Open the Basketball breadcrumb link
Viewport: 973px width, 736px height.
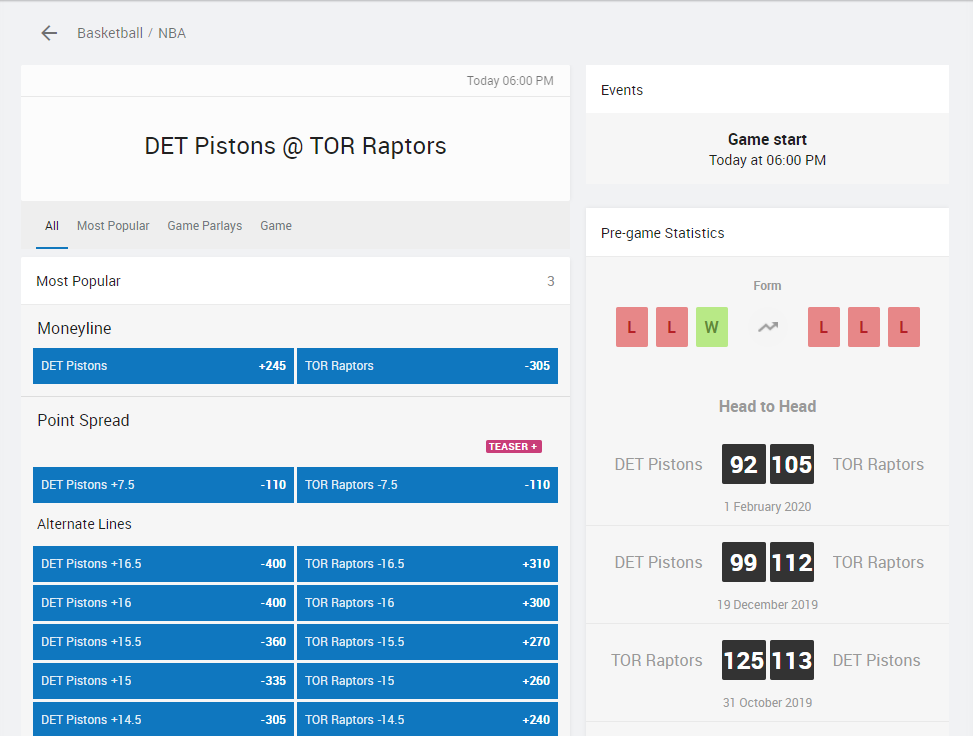click(x=110, y=33)
